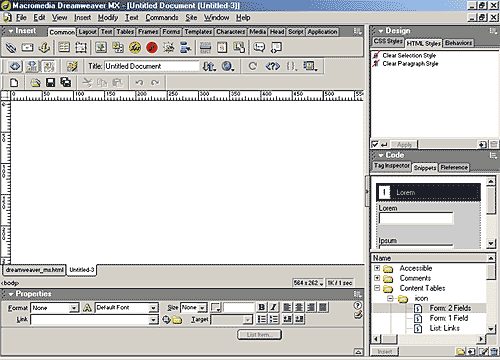The height and width of the screenshot is (360, 500).
Task: Insert a Named Anchor
Action: pyautogui.click(x=44, y=48)
